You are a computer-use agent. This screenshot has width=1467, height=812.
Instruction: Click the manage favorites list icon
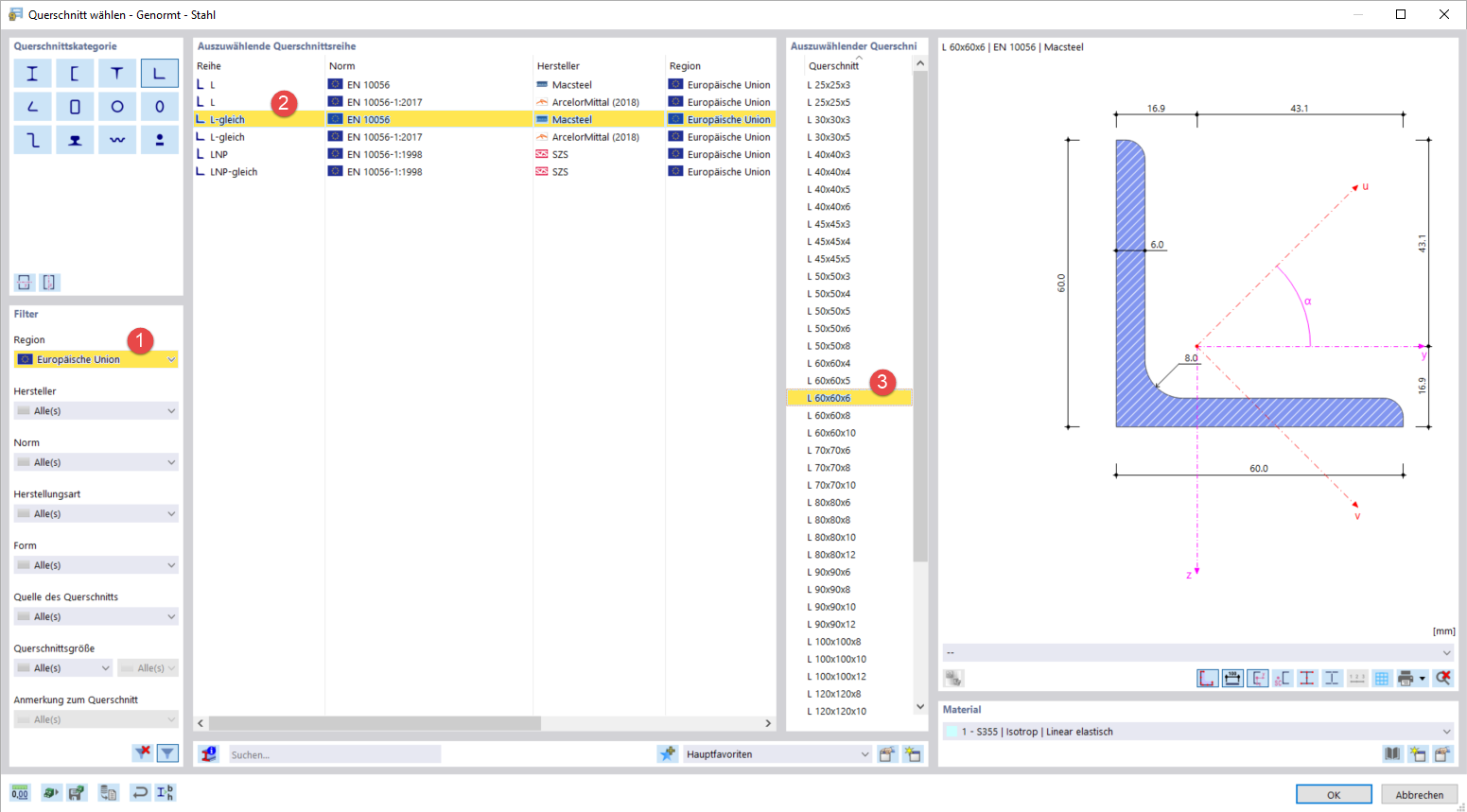[x=887, y=753]
